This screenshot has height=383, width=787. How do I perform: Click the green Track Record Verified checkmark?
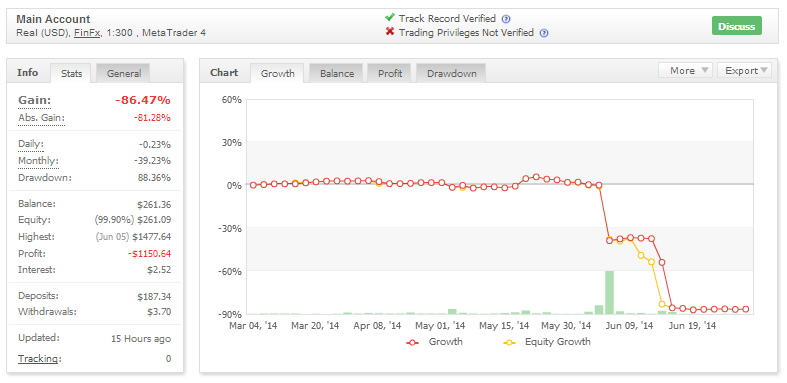[x=389, y=18]
